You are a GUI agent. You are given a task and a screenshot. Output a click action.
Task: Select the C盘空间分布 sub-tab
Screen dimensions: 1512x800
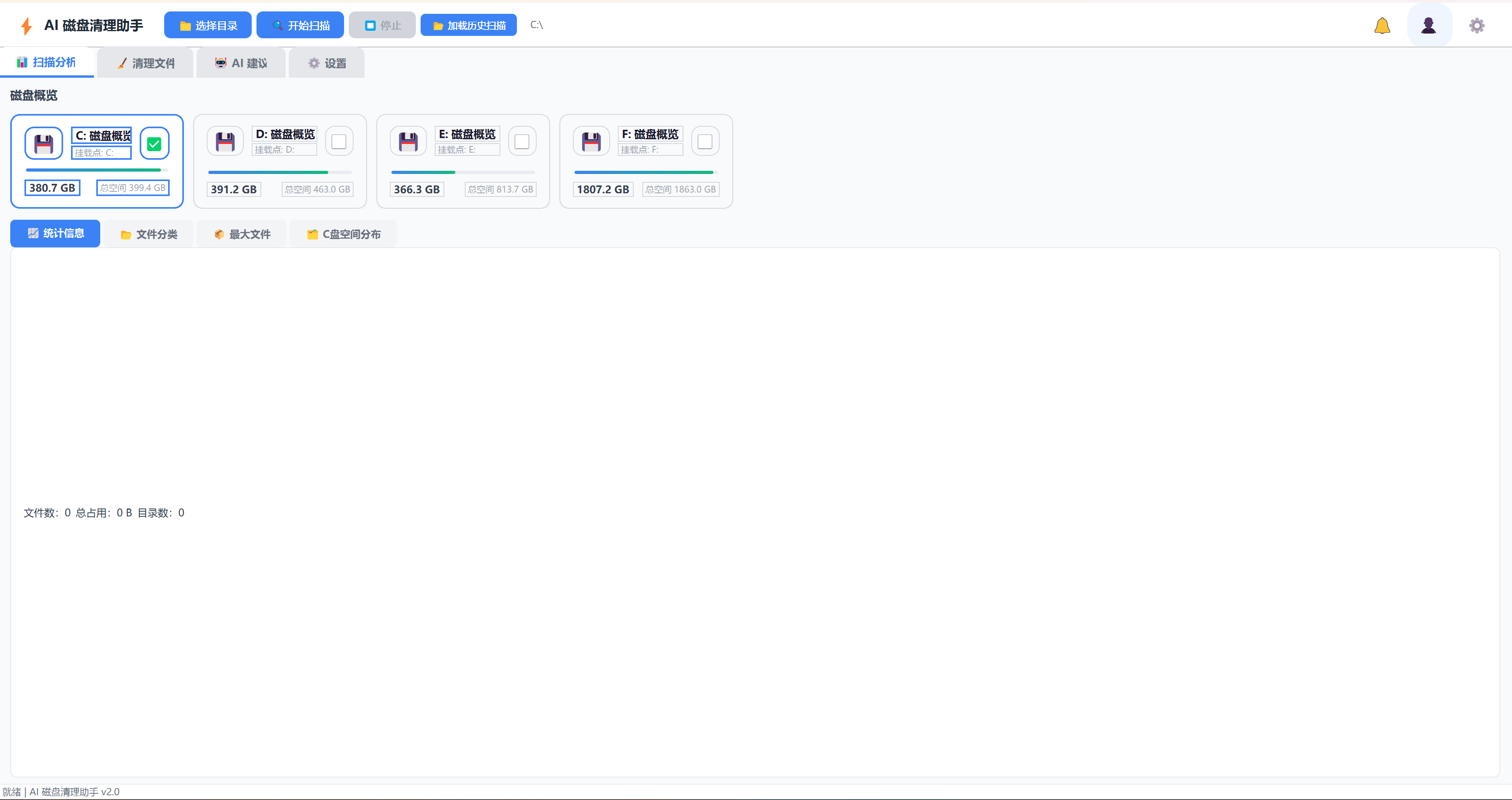(343, 234)
